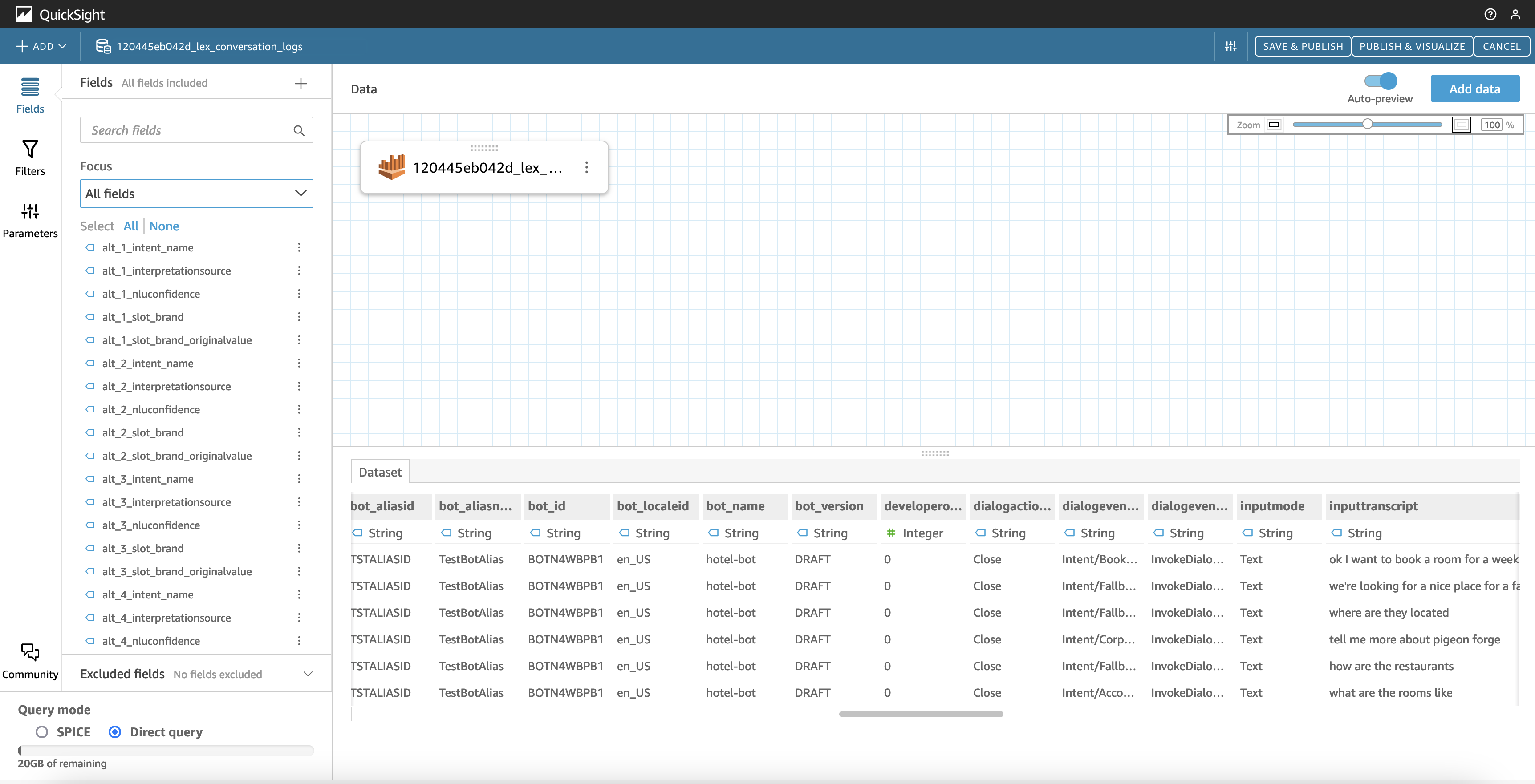Open the Parameters sidebar icon
Image resolution: width=1535 pixels, height=784 pixels.
click(30, 212)
